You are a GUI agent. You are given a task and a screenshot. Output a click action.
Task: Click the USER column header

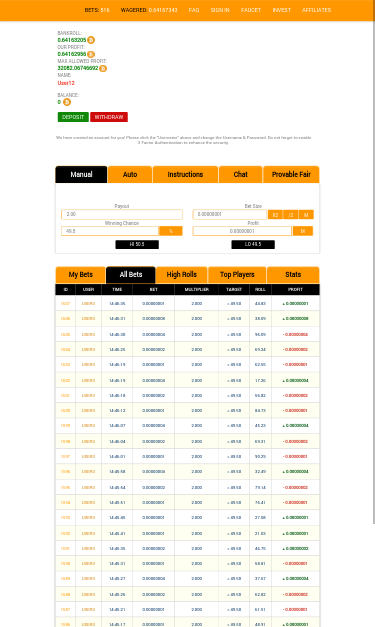click(88, 290)
